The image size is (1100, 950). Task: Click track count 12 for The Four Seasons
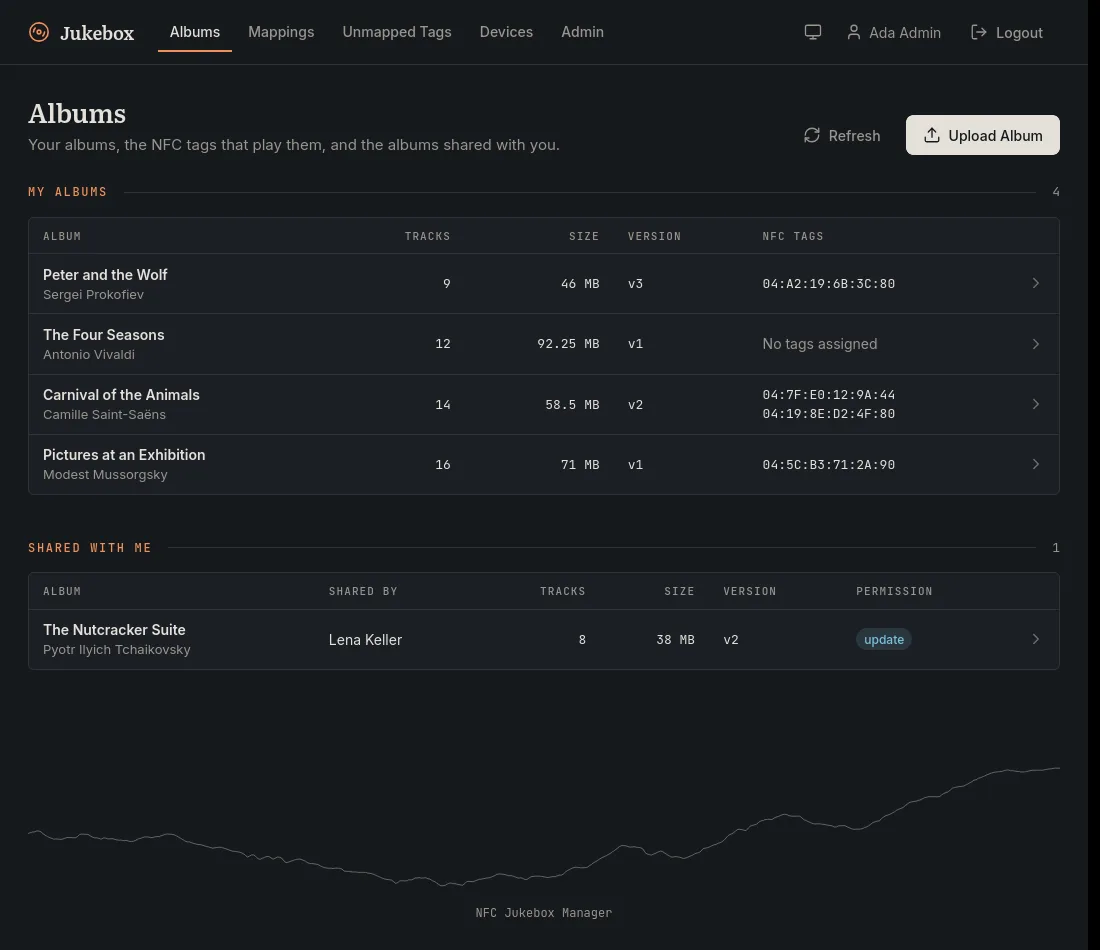click(x=443, y=344)
